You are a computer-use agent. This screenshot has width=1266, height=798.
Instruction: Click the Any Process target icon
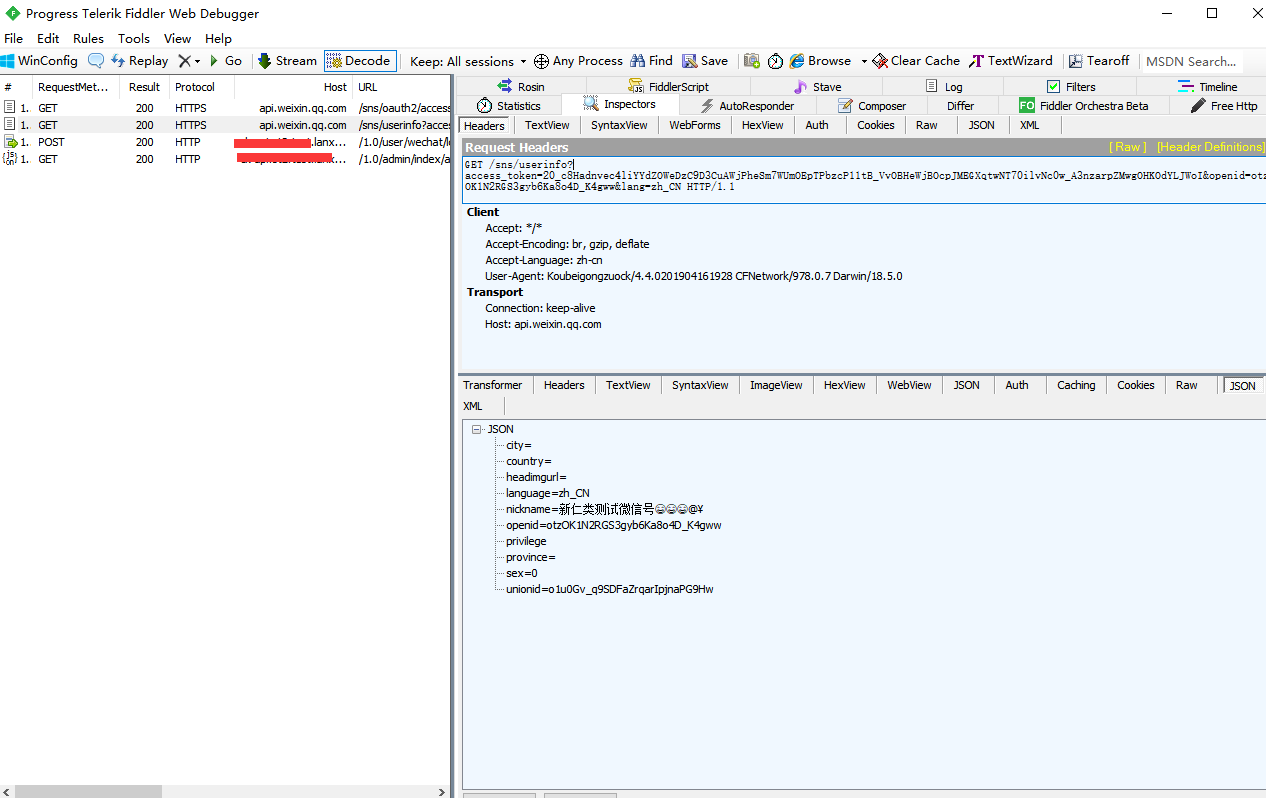click(541, 61)
